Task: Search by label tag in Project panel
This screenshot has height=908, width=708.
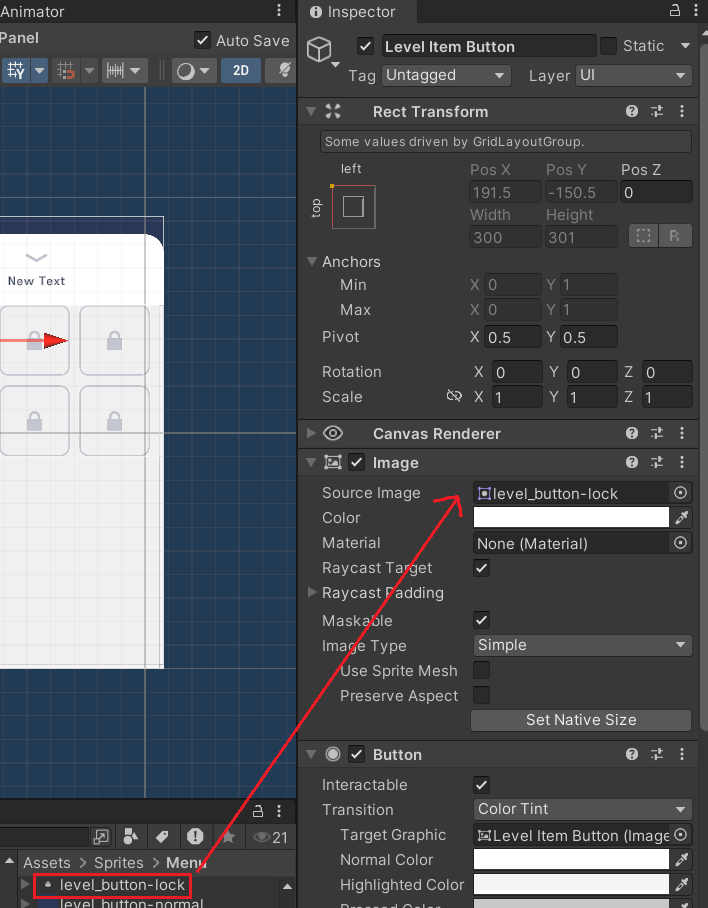Action: click(162, 836)
